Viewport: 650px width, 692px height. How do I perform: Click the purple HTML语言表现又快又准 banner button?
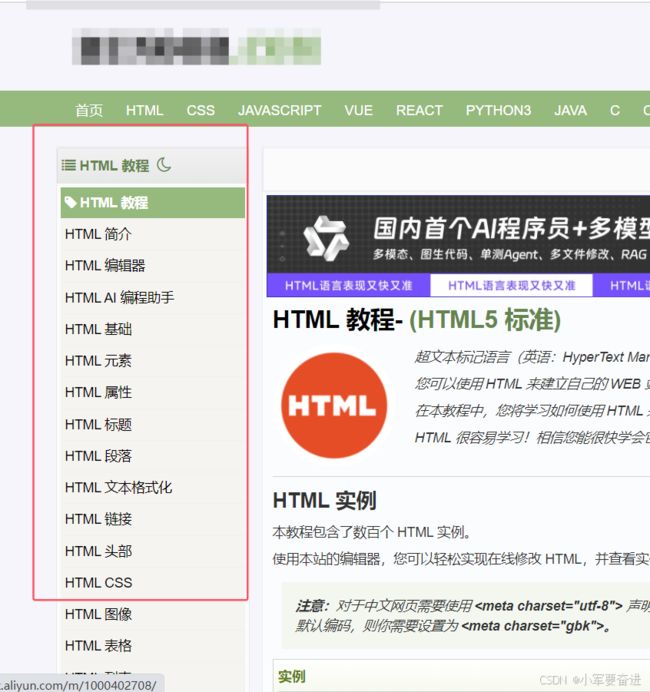(x=348, y=286)
